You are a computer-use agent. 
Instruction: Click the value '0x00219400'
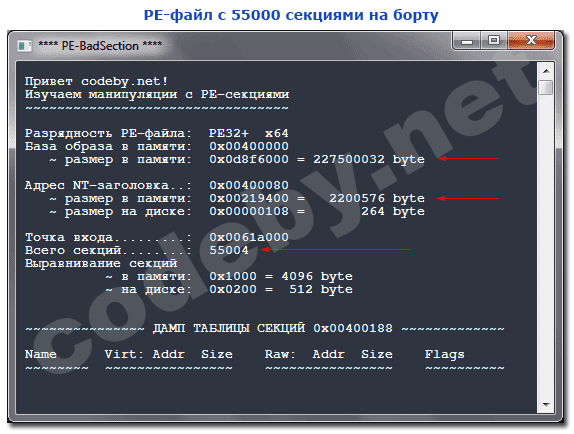[x=249, y=198]
